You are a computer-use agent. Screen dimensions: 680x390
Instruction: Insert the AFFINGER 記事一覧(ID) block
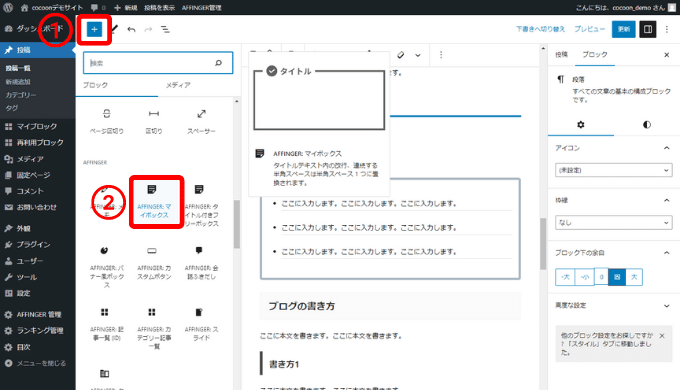107,324
